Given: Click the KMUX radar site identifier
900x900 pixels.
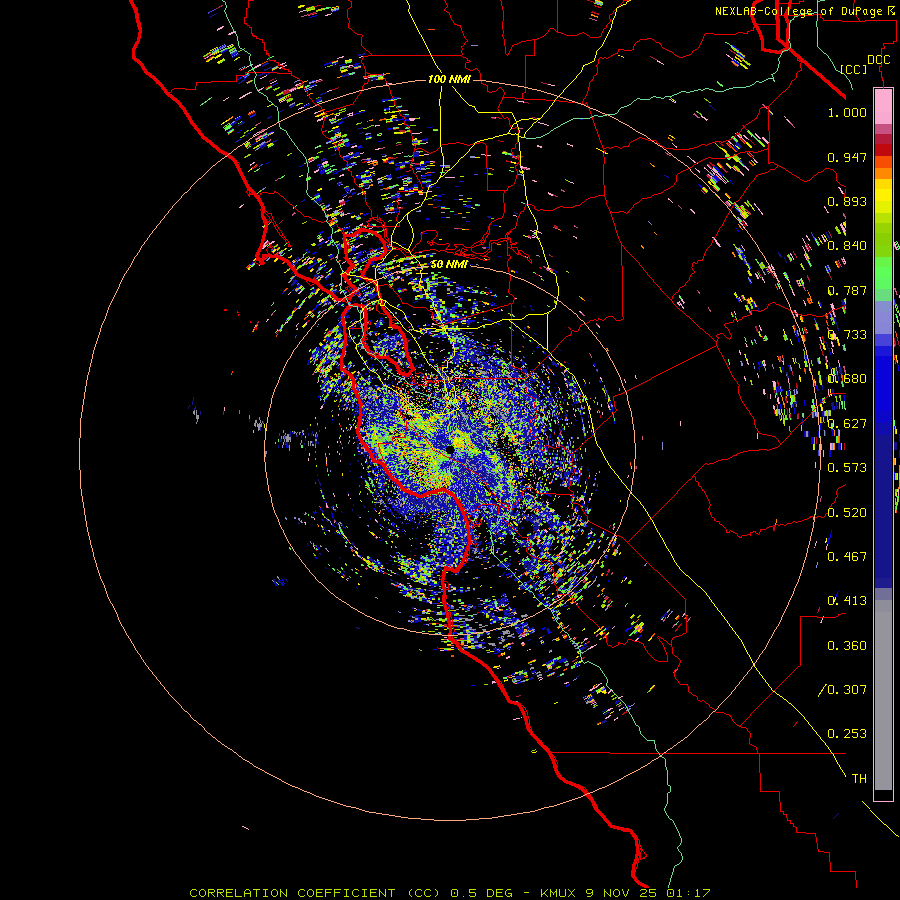Looking at the screenshot, I should point(558,893).
